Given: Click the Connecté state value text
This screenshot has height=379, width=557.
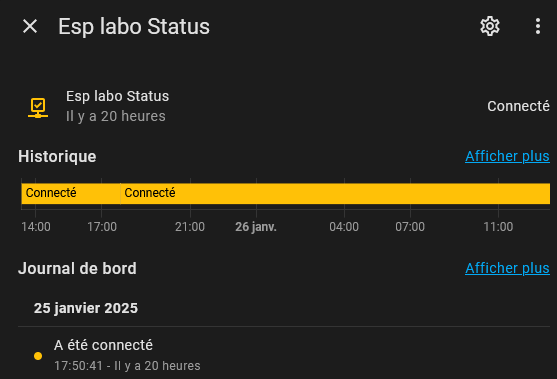Looking at the screenshot, I should coord(518,106).
